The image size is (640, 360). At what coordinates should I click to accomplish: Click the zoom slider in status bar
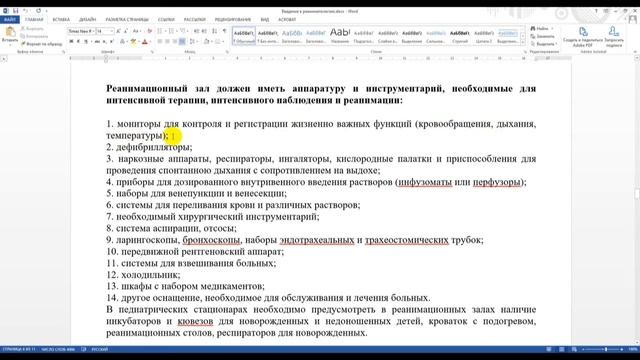(603, 349)
